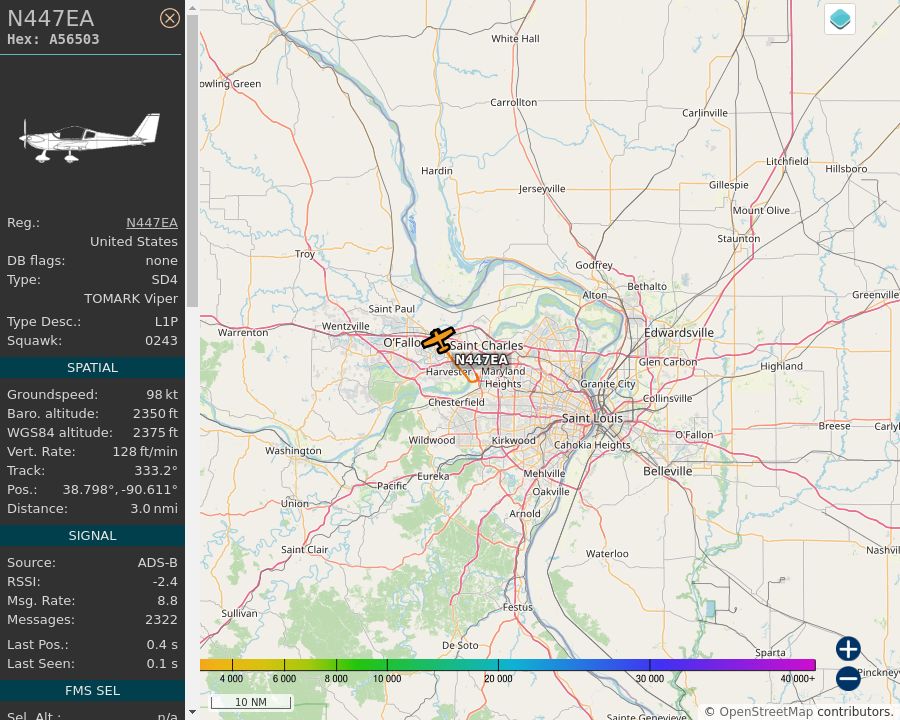Click the Type Desc. value L1P
Screen dimensions: 900x720
166,322
